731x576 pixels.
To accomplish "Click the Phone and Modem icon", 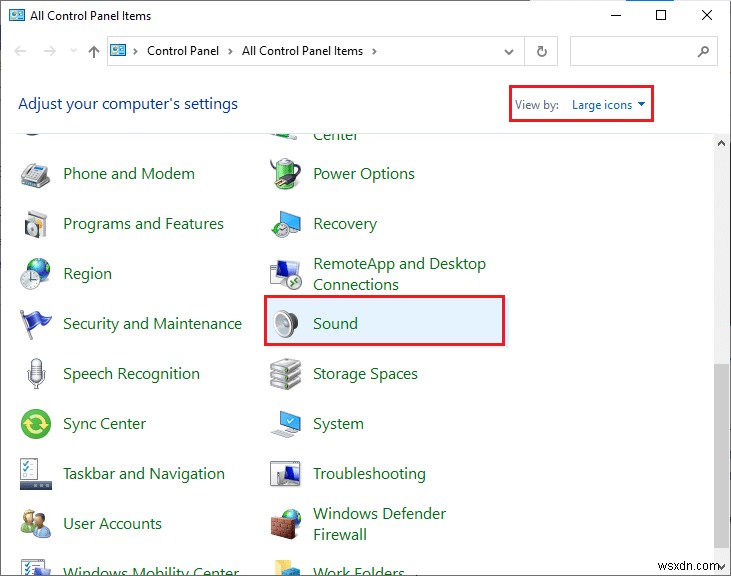I will [x=36, y=173].
